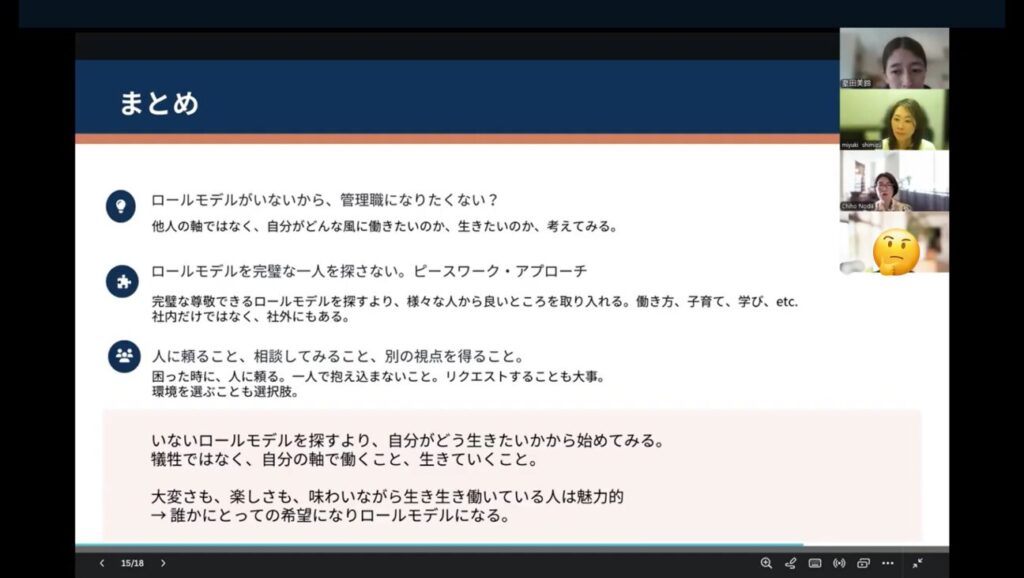Select the pen drawing tool

790,563
